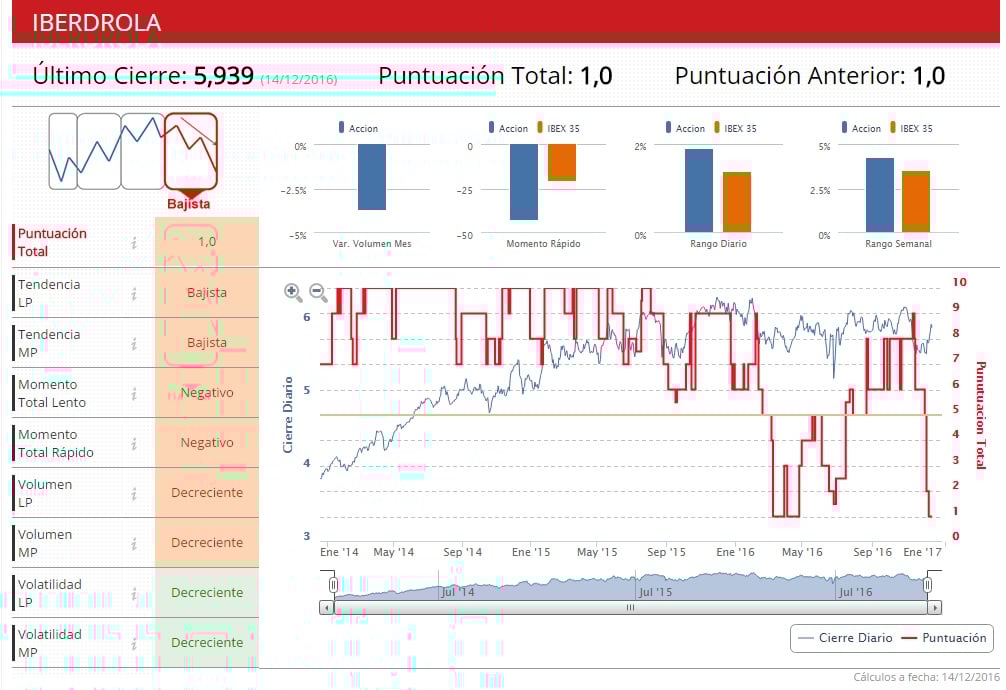Select the Bajista trend phase thumbnail

[191, 151]
